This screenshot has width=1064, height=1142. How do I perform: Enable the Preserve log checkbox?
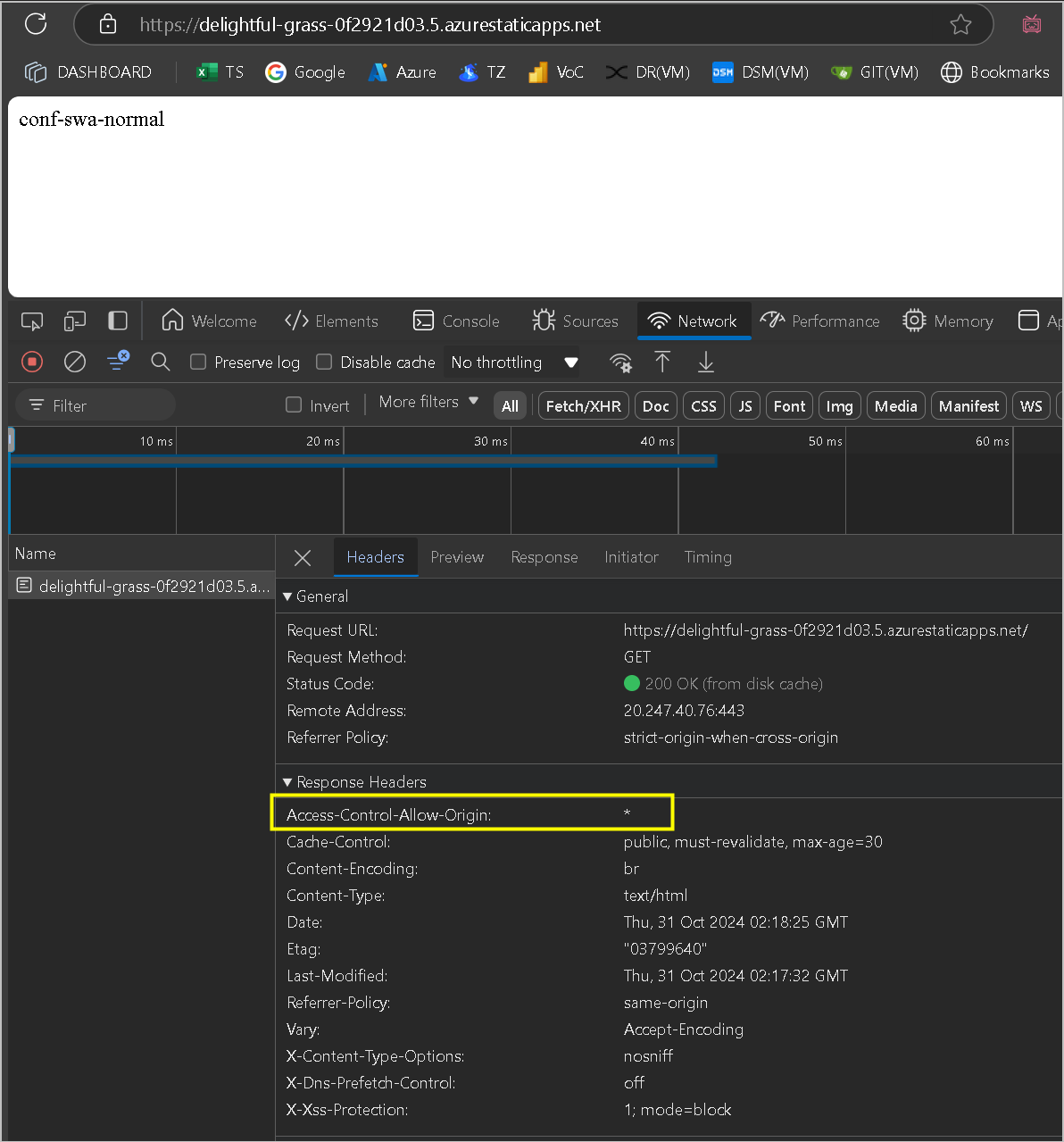(x=198, y=362)
